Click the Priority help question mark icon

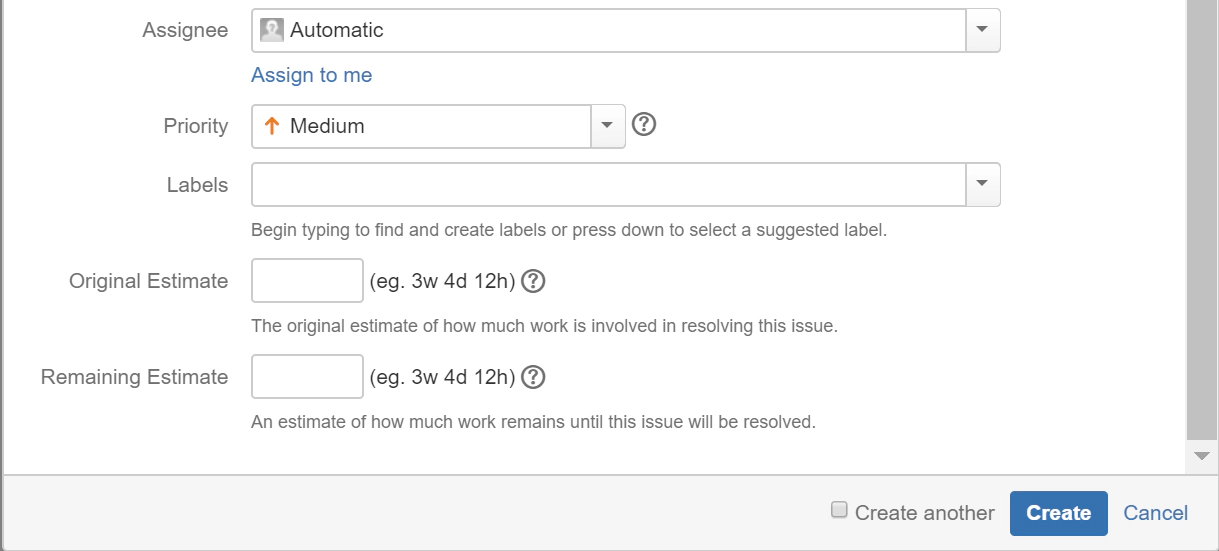coord(645,125)
